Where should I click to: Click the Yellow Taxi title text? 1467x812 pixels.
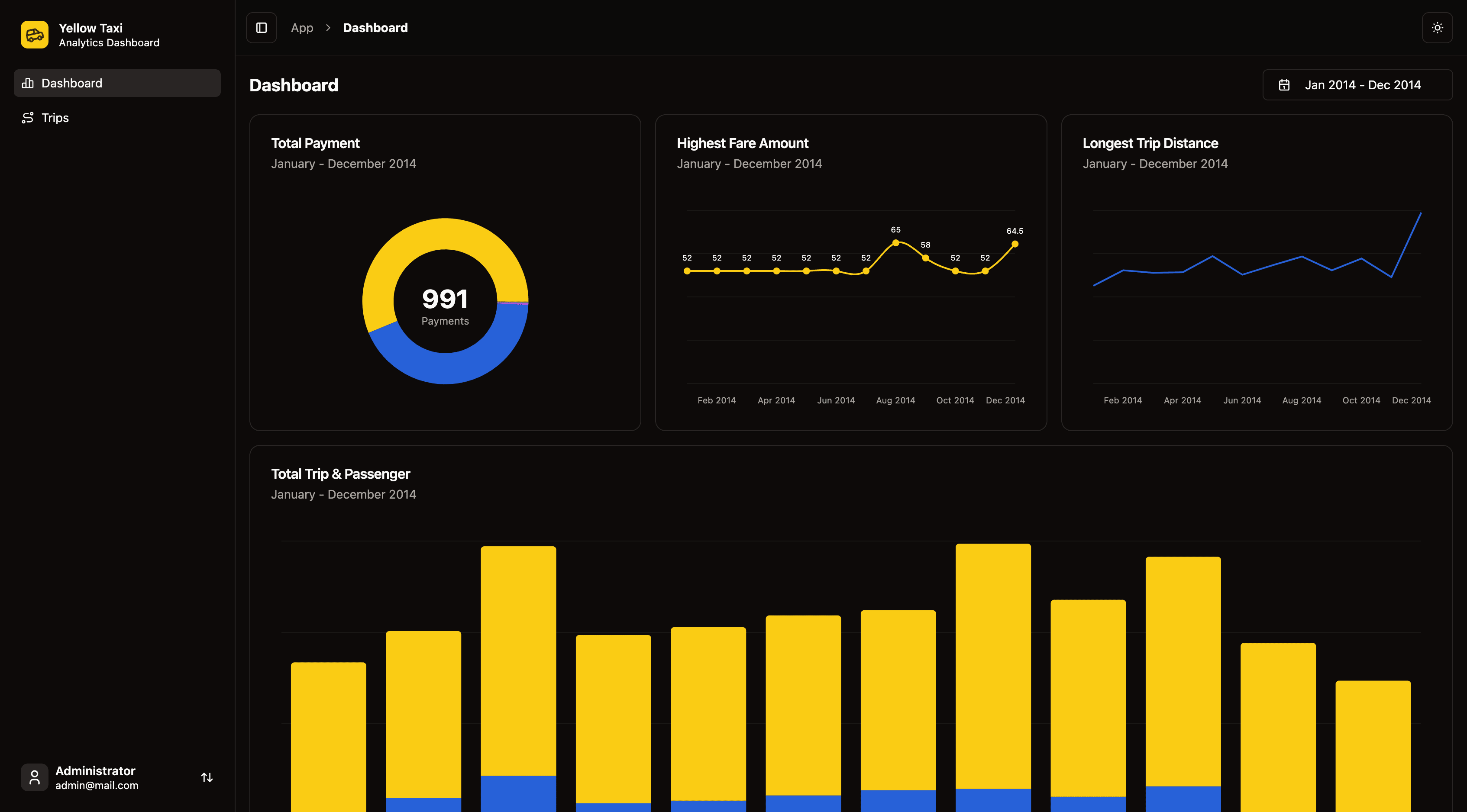[x=90, y=28]
